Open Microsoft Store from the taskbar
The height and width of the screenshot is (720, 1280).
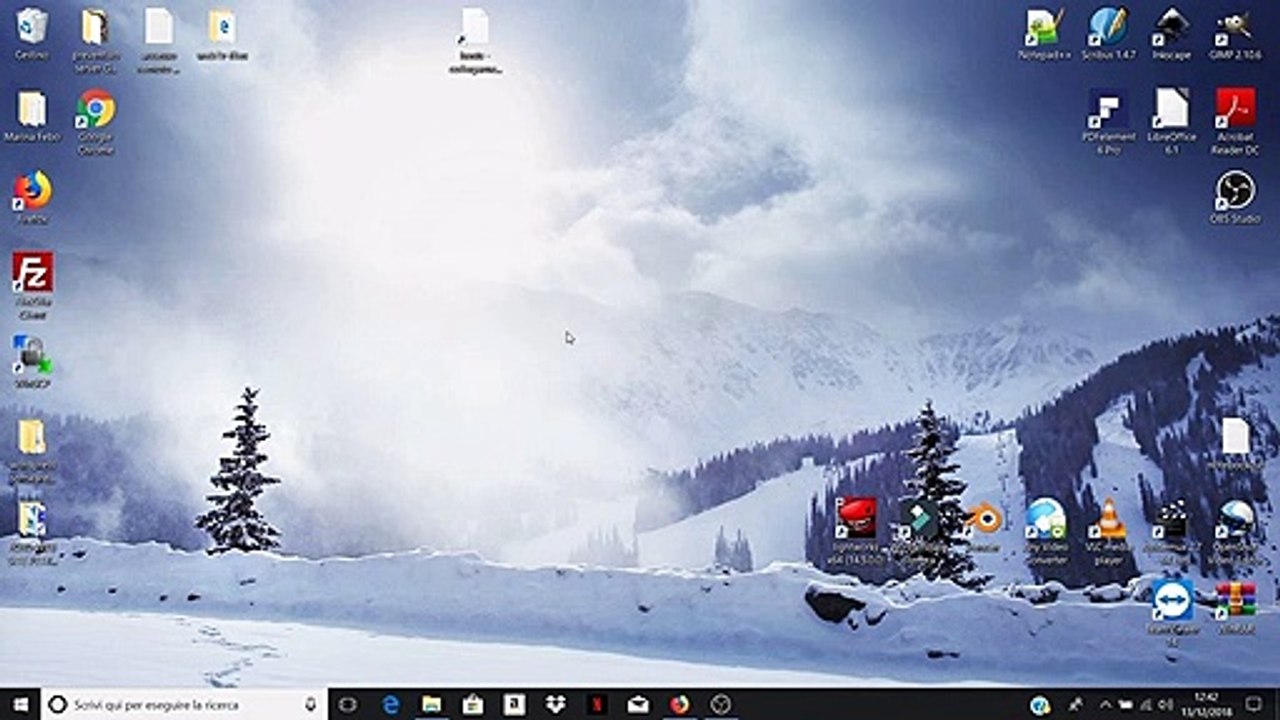(473, 705)
